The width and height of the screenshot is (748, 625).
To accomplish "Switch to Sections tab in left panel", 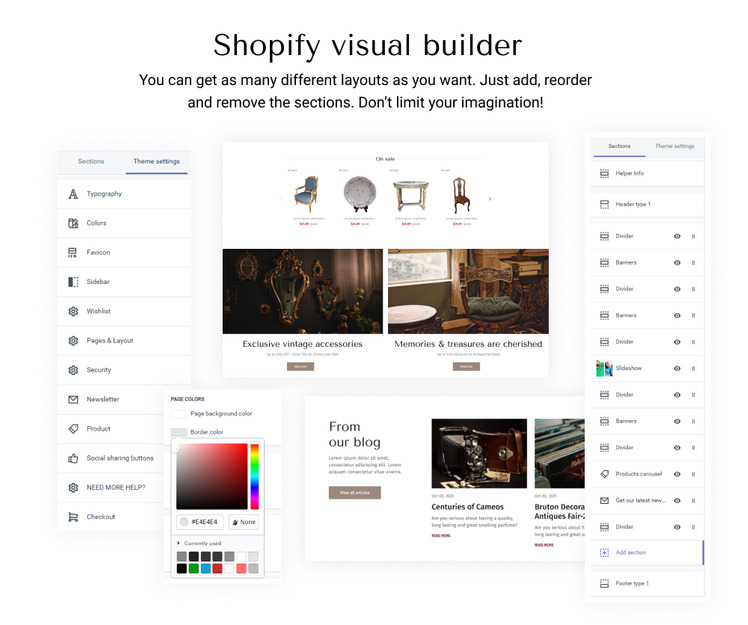I will point(91,161).
